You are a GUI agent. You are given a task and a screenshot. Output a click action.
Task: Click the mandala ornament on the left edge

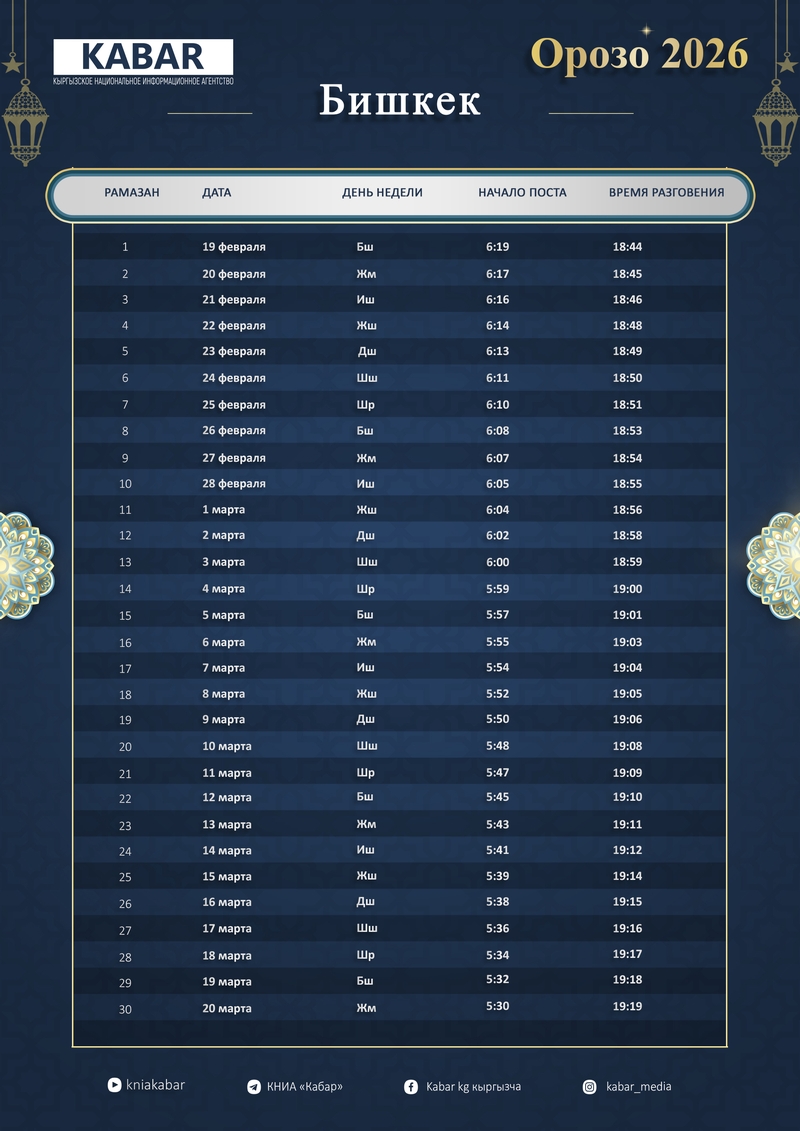coord(20,565)
